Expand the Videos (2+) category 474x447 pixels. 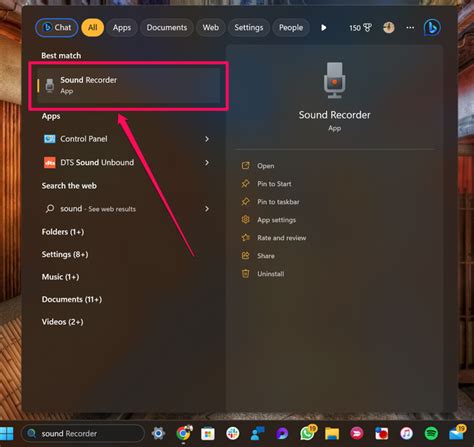(62, 322)
